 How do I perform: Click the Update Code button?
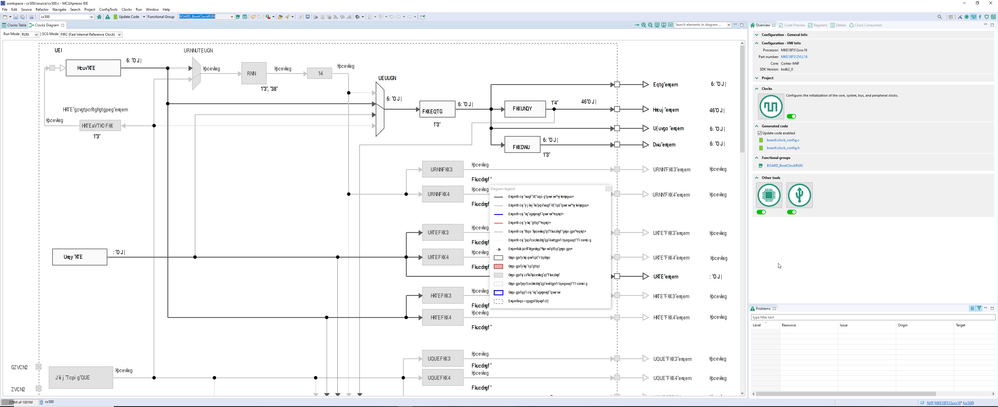(x=126, y=17)
